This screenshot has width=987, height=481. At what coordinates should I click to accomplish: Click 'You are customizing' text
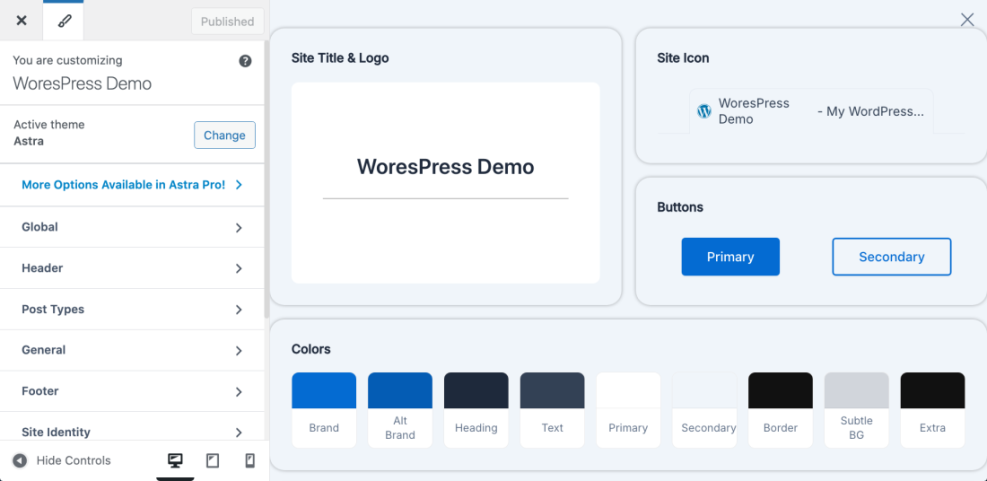[x=67, y=60]
